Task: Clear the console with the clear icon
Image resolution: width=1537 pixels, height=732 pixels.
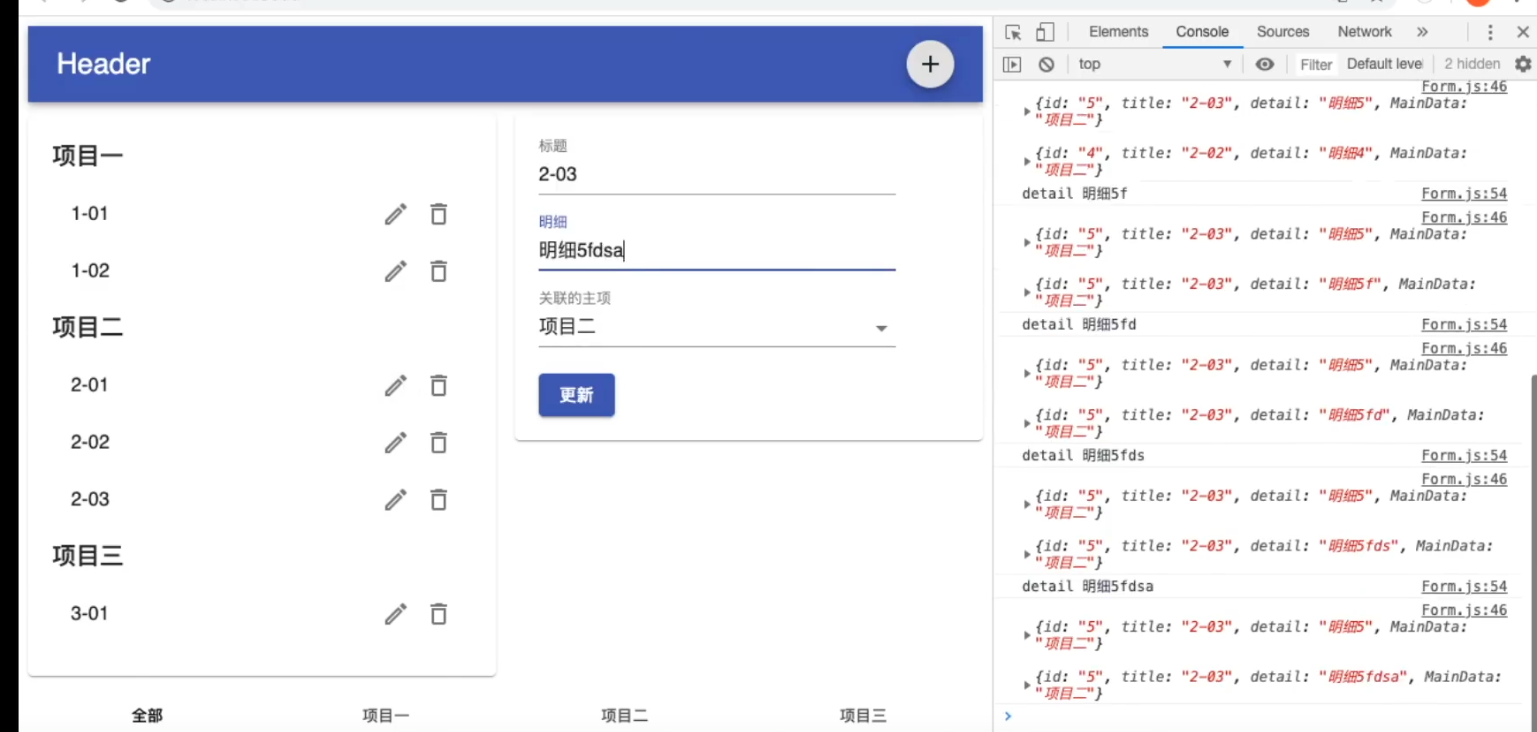Action: coord(1048,64)
